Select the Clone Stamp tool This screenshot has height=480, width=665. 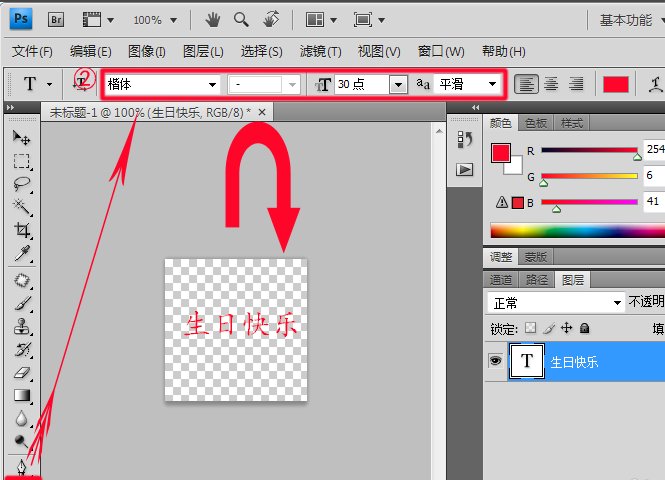pyautogui.click(x=22, y=327)
